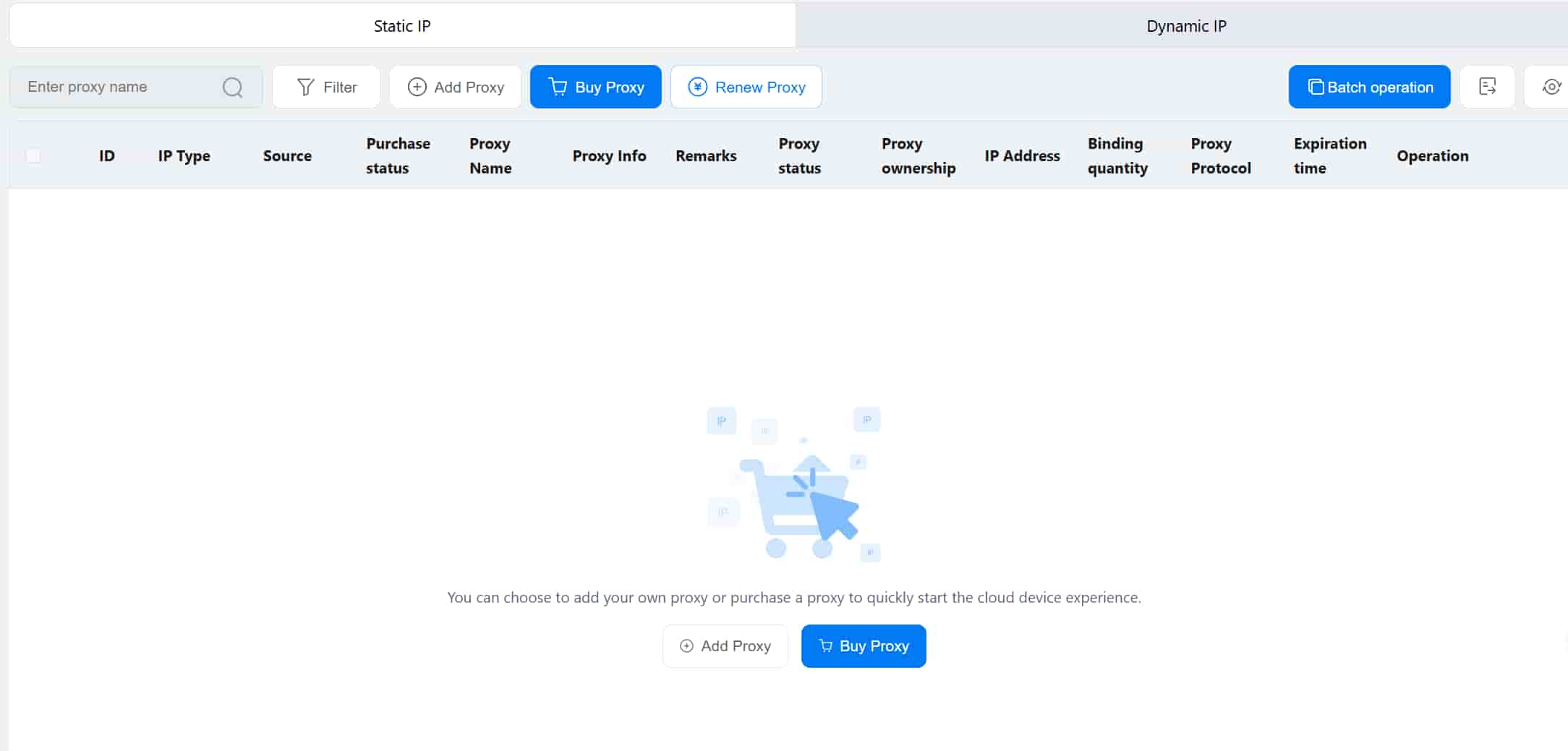Click the Batch operation button

click(1369, 86)
